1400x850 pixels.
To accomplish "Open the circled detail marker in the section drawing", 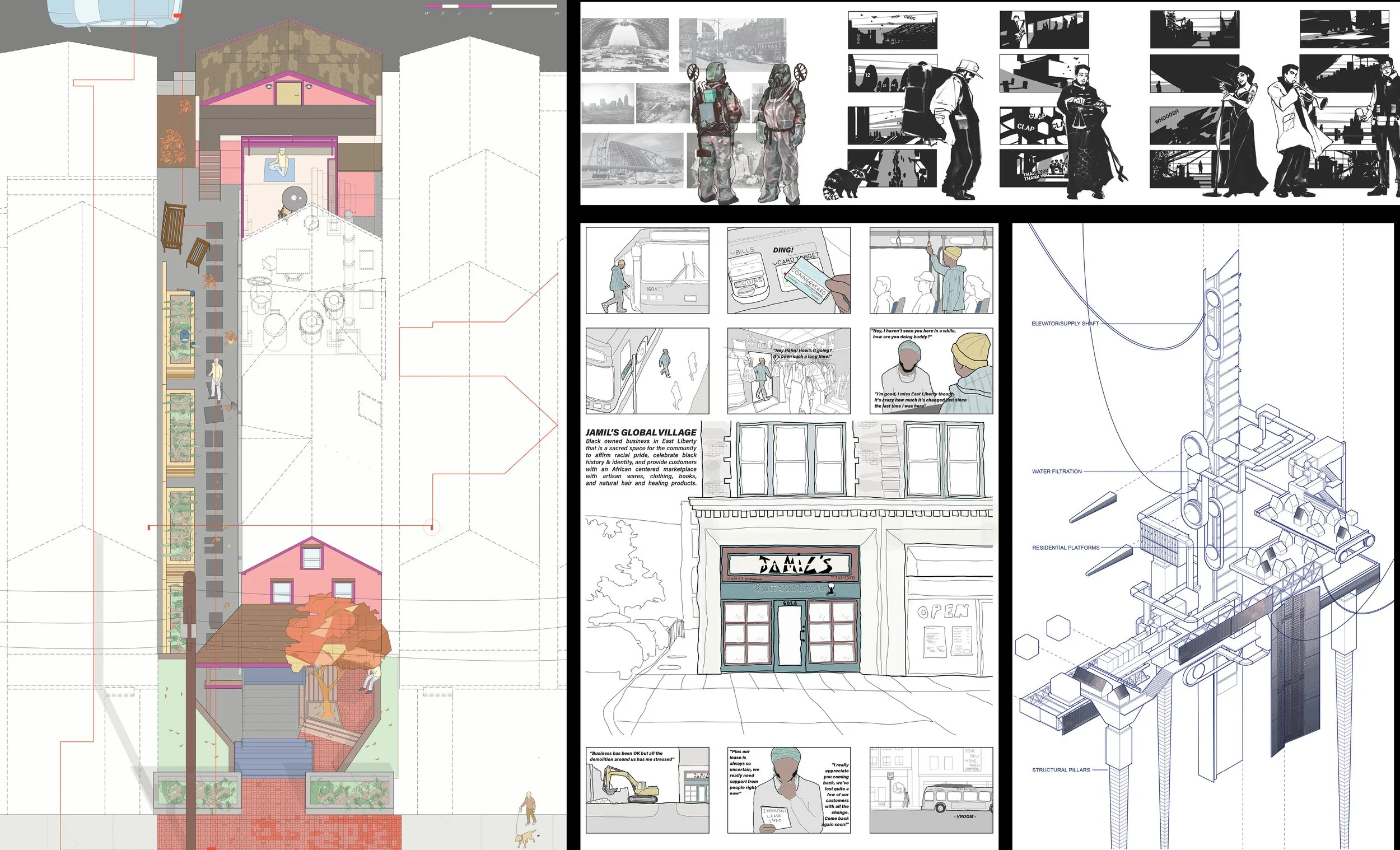I will point(431,526).
